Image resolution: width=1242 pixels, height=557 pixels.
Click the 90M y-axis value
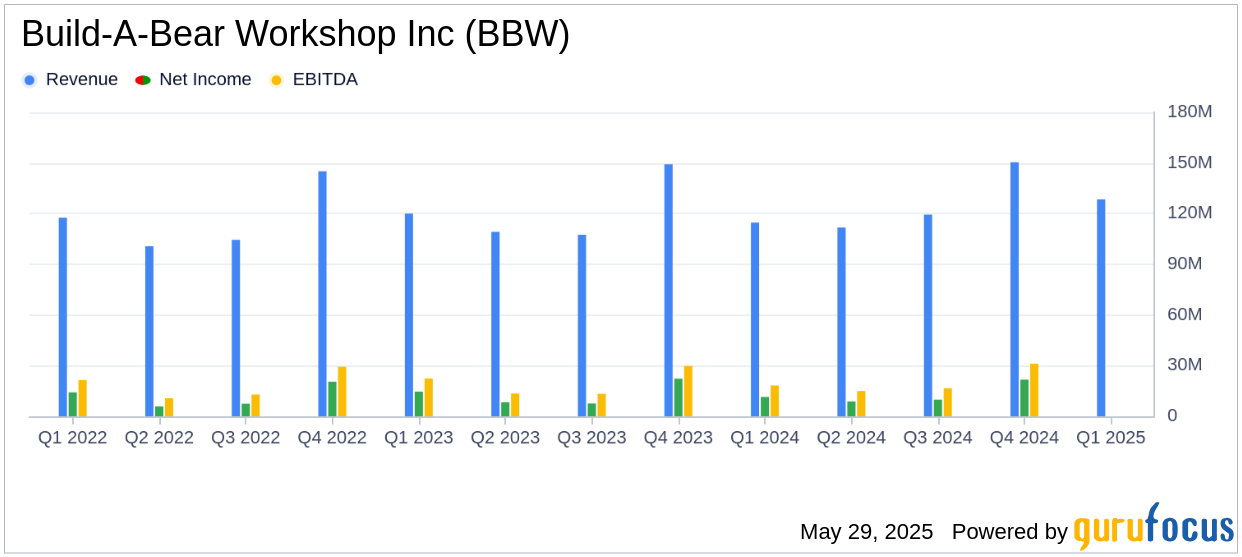tap(1185, 264)
